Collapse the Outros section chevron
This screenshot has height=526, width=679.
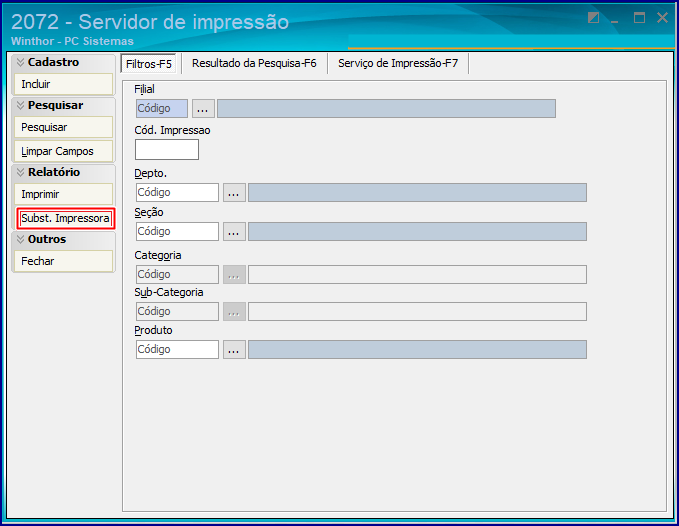click(20, 239)
